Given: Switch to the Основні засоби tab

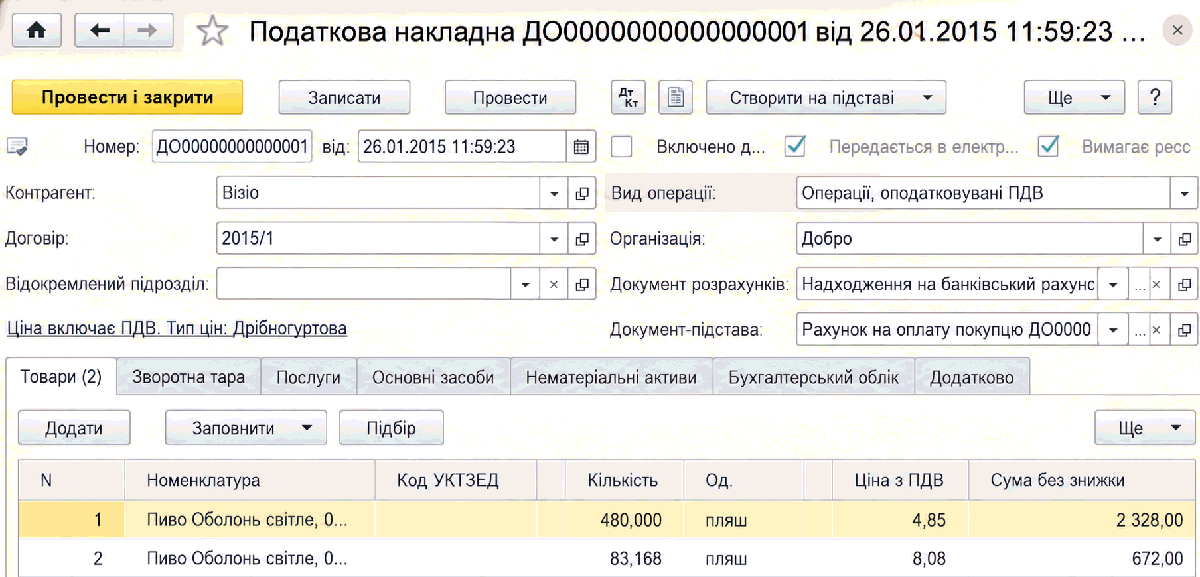Looking at the screenshot, I should (x=433, y=378).
